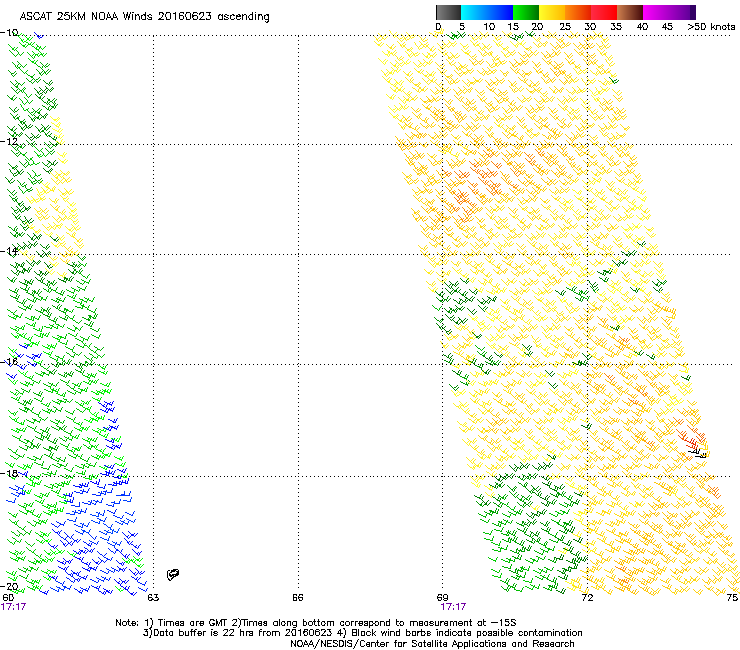
Task: Click the '5' label under the color bar
Action: pyautogui.click(x=462, y=27)
